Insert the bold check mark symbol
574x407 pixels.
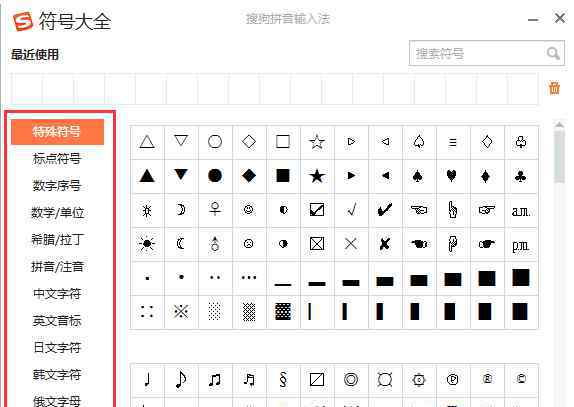(385, 210)
